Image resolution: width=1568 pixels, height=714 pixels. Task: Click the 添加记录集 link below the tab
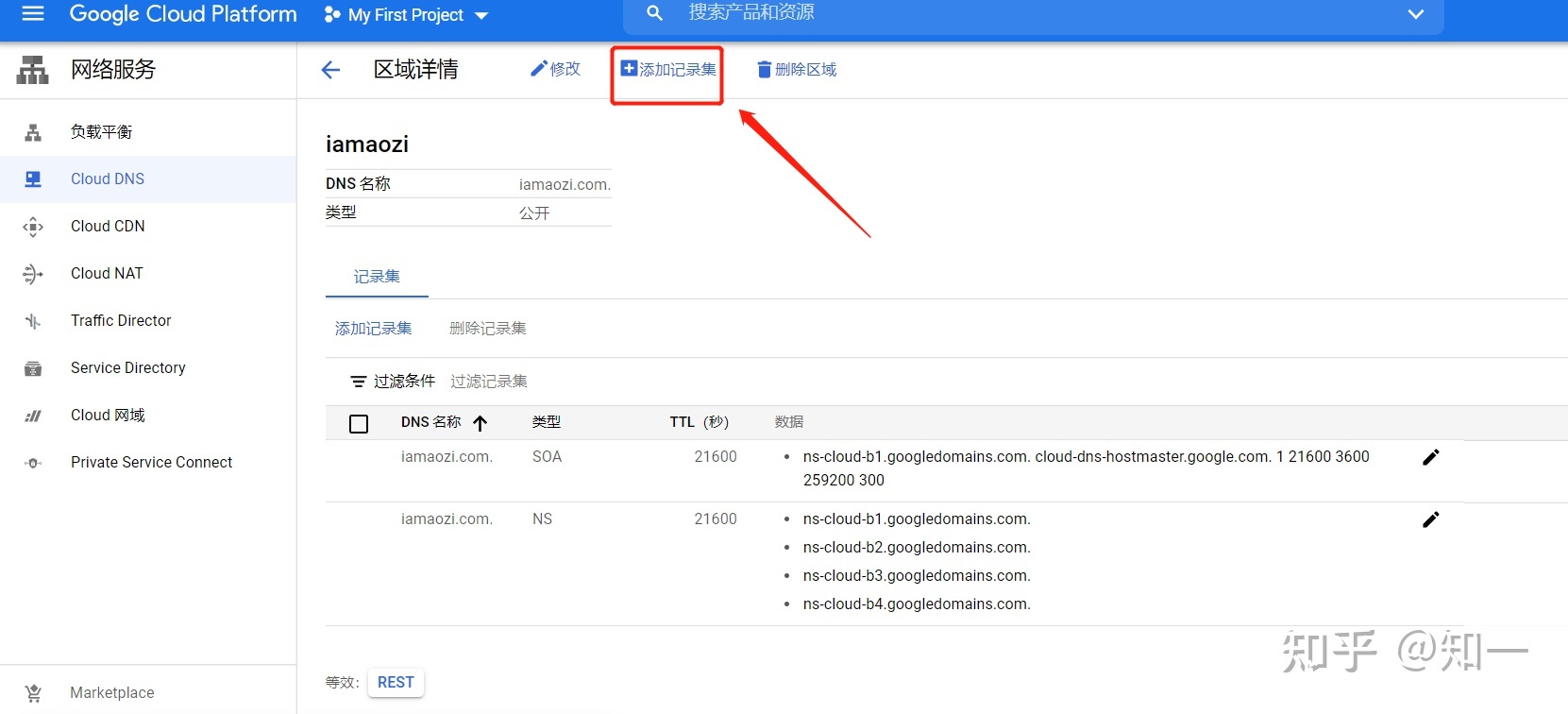click(x=374, y=329)
